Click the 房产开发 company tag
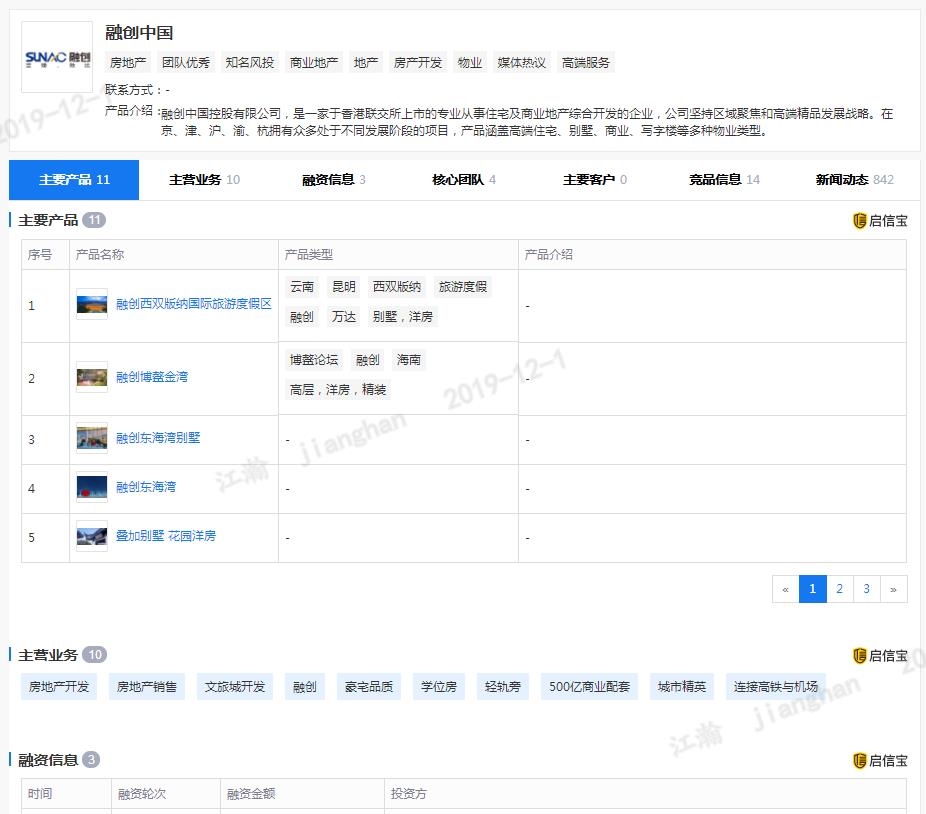Viewport: 926px width, 814px height. click(x=418, y=63)
